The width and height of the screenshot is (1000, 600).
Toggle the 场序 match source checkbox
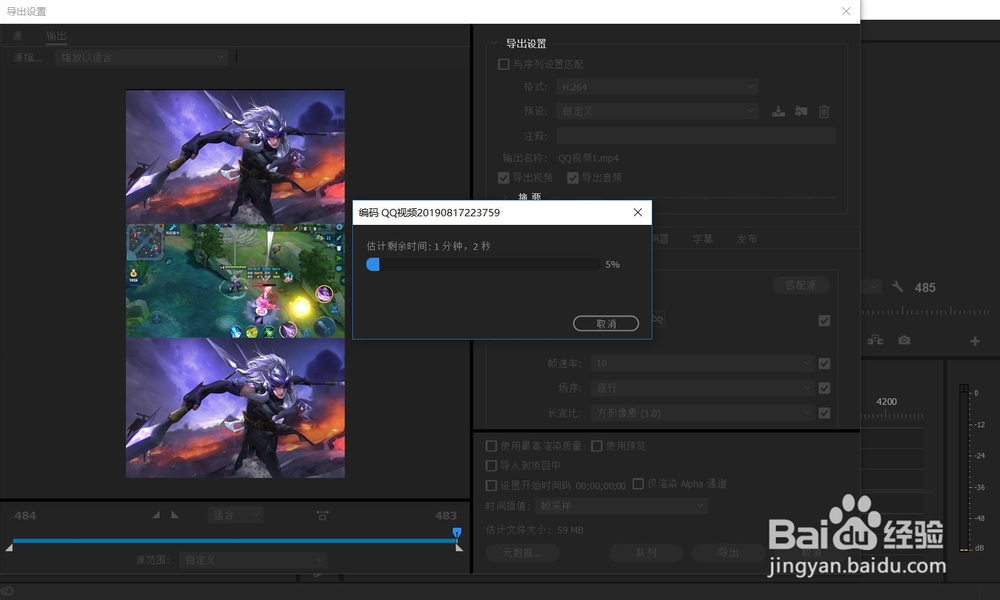[x=824, y=388]
